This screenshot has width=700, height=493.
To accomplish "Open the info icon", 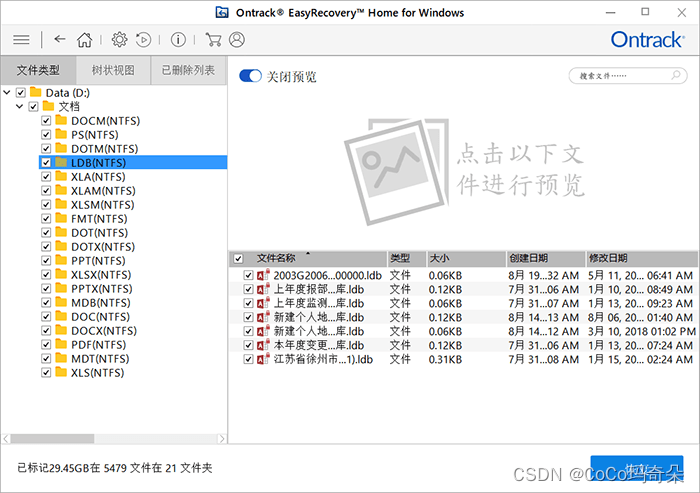I will (x=178, y=40).
